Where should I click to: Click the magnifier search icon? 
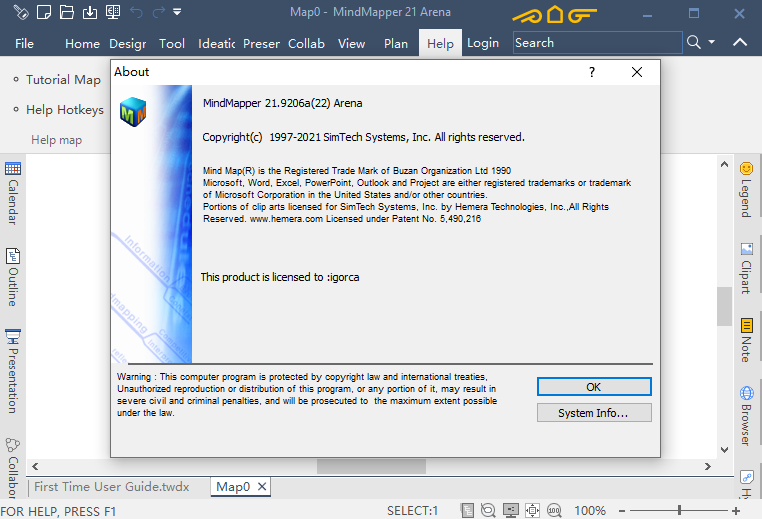coord(693,42)
